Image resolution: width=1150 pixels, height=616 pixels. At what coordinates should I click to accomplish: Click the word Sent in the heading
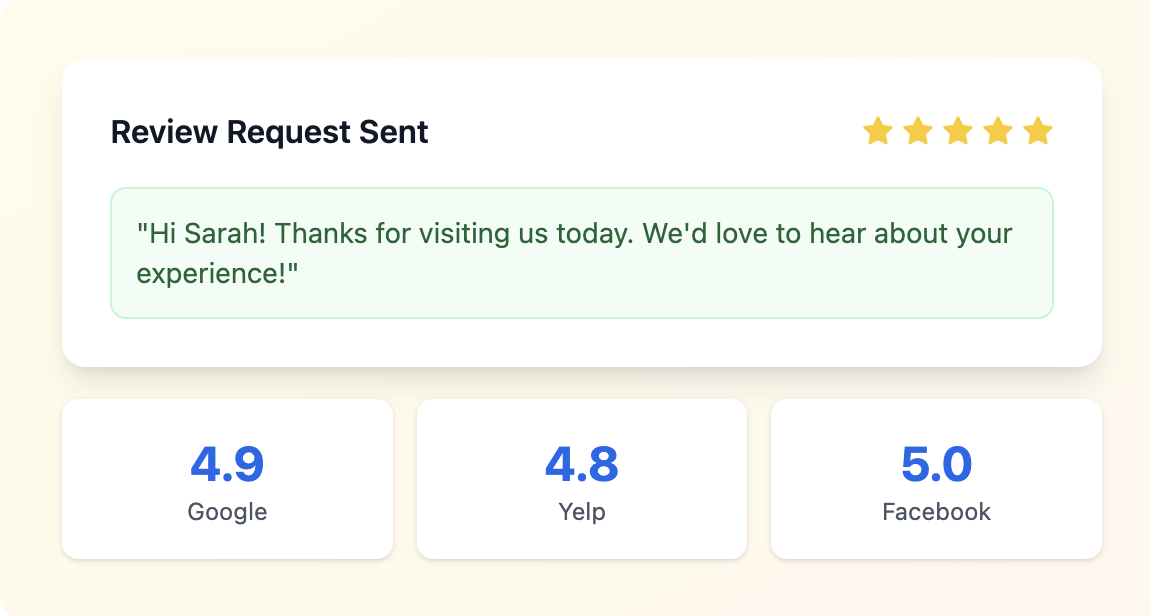tap(393, 133)
